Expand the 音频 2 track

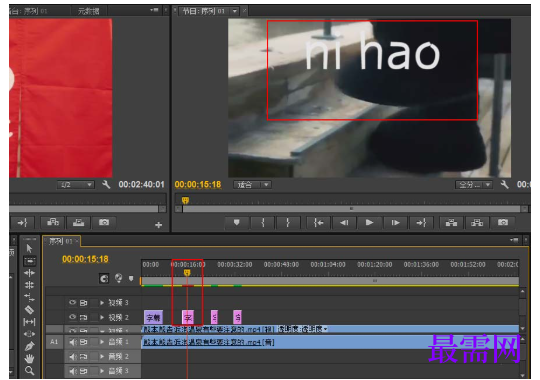pyautogui.click(x=102, y=357)
